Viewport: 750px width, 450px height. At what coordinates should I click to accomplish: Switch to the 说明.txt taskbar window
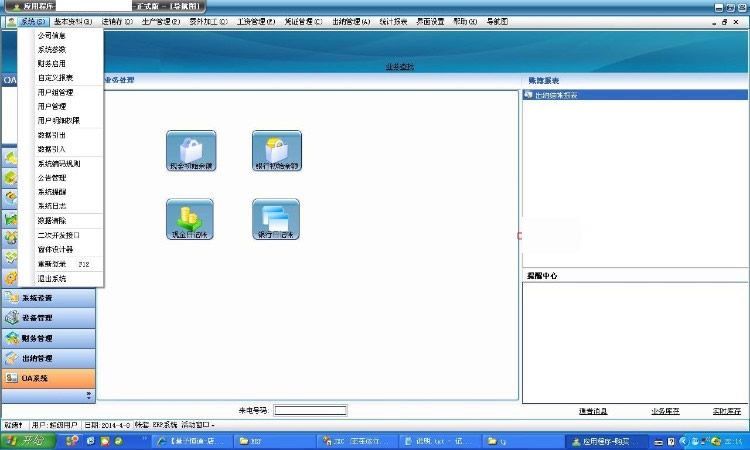440,441
